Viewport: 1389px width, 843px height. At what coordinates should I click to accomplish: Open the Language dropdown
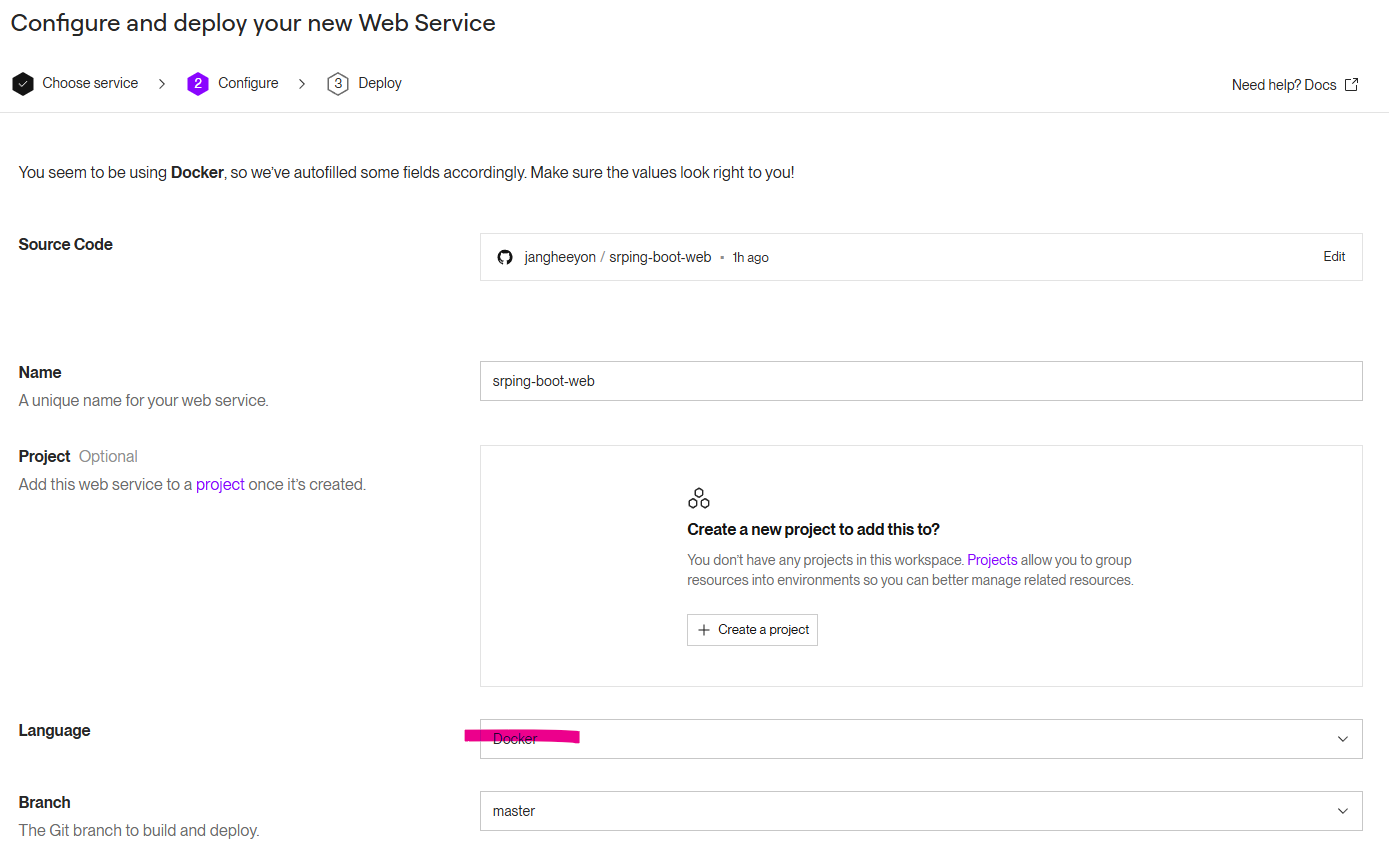(920, 739)
